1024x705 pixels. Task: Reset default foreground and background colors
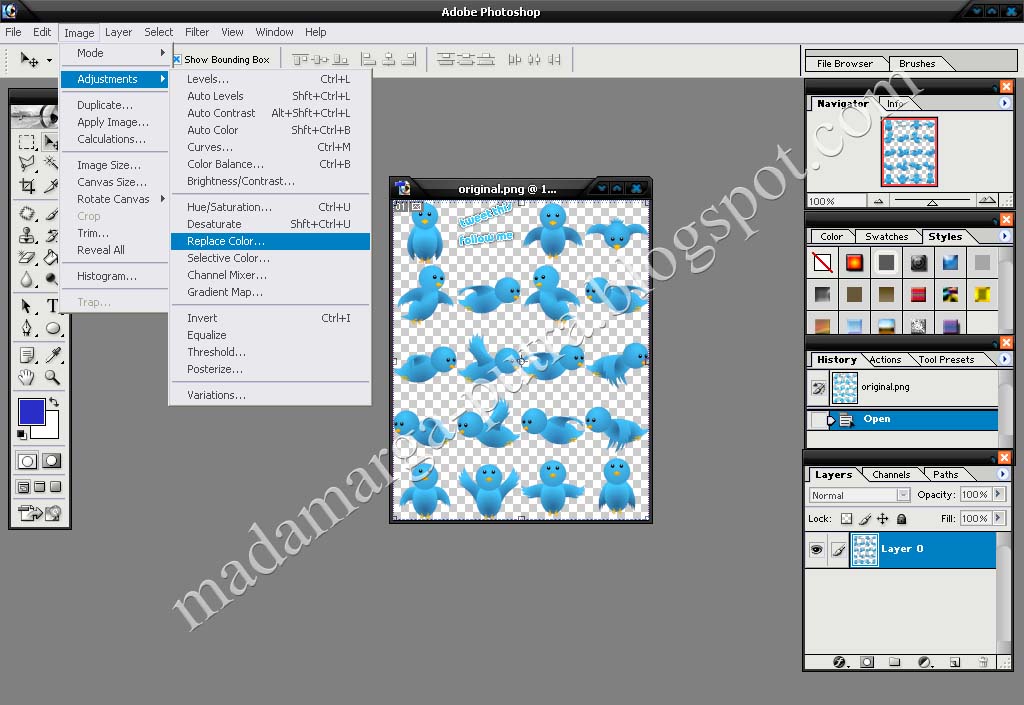(x=22, y=434)
